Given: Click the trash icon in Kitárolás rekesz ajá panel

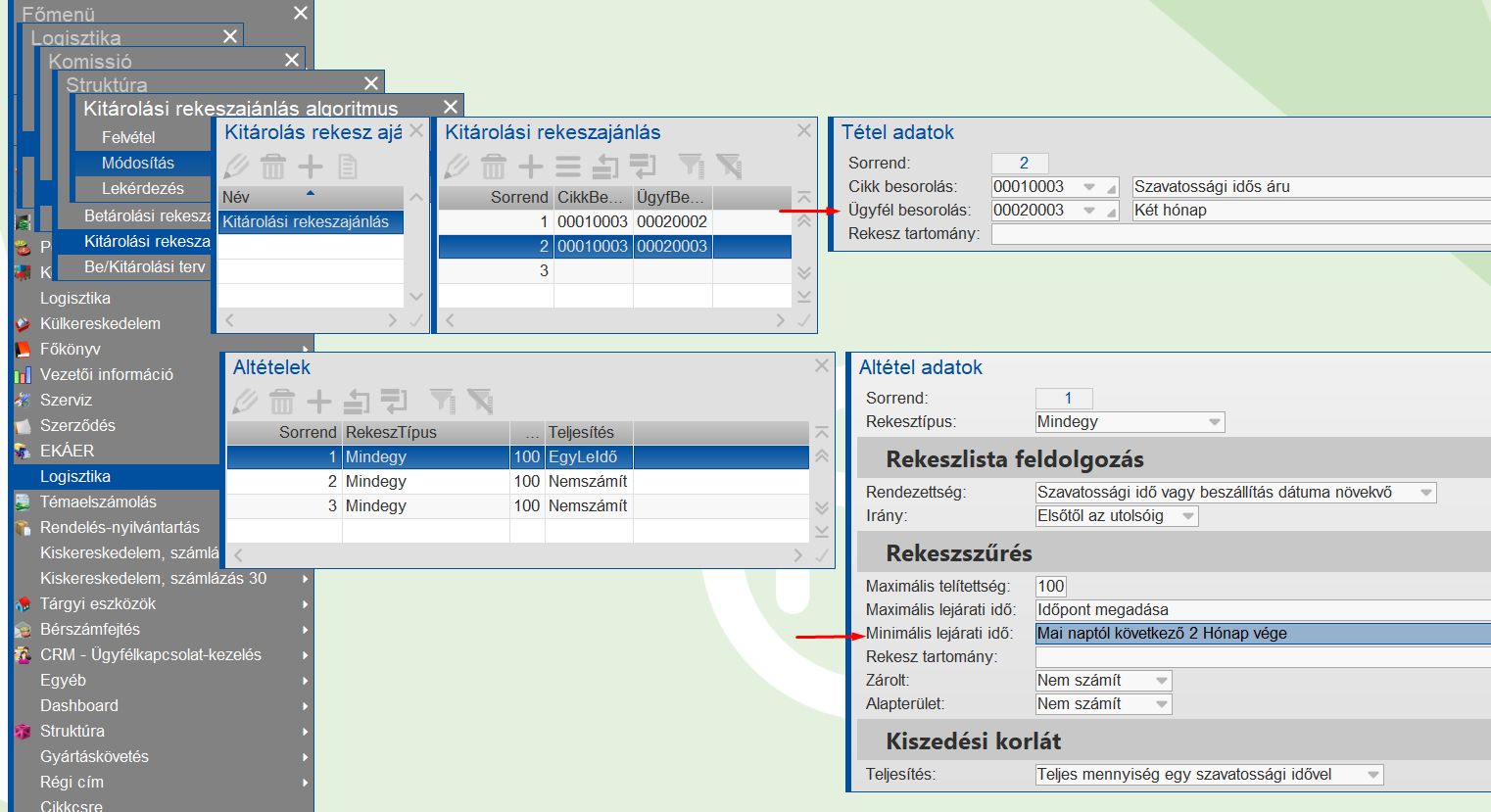Looking at the screenshot, I should (273, 167).
